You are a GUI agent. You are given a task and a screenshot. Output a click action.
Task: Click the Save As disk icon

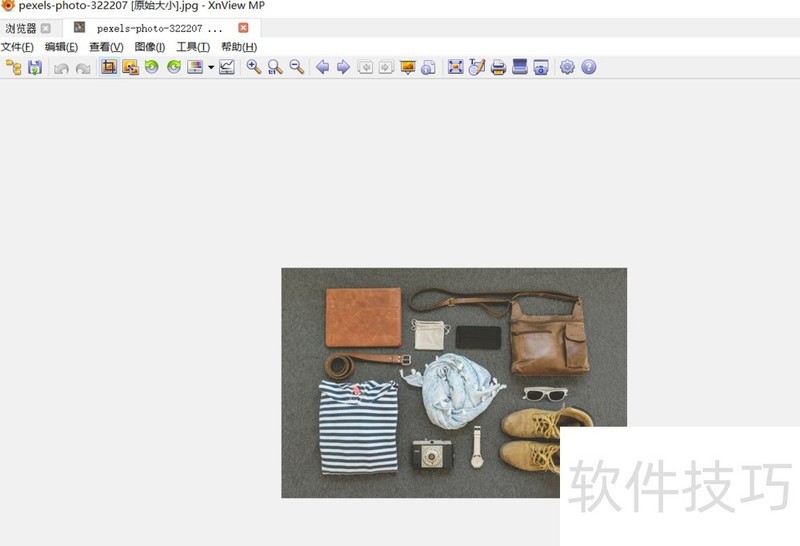[35, 67]
